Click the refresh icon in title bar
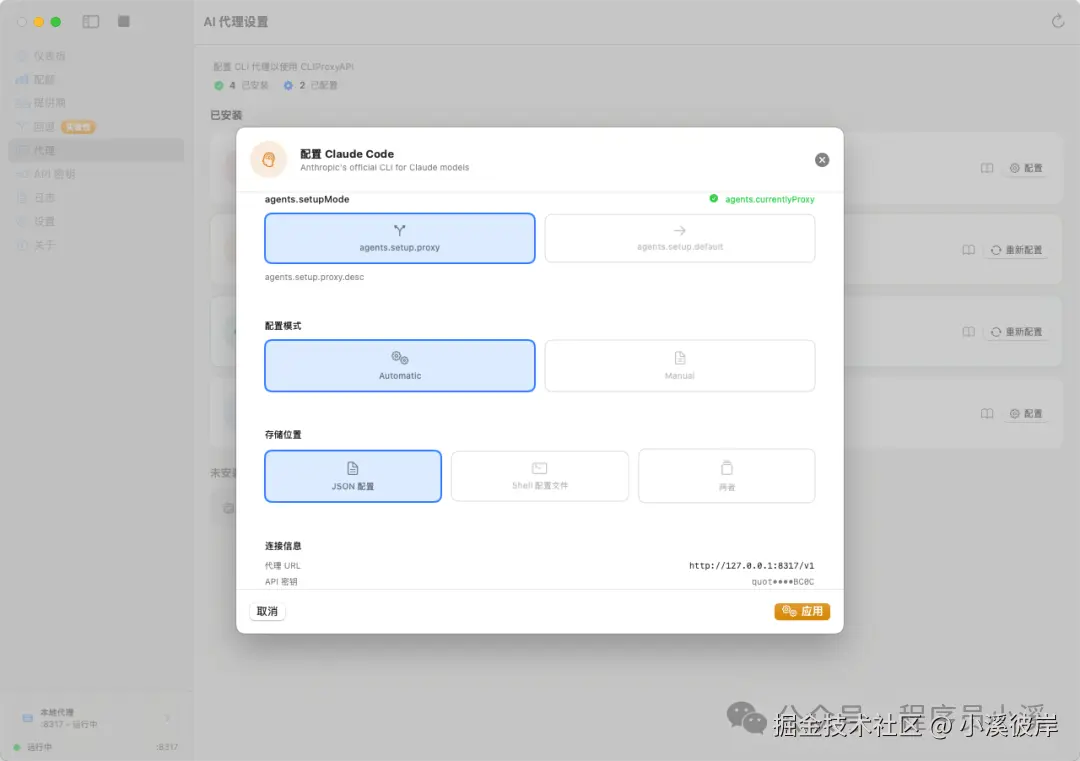1080x761 pixels. tap(1058, 21)
